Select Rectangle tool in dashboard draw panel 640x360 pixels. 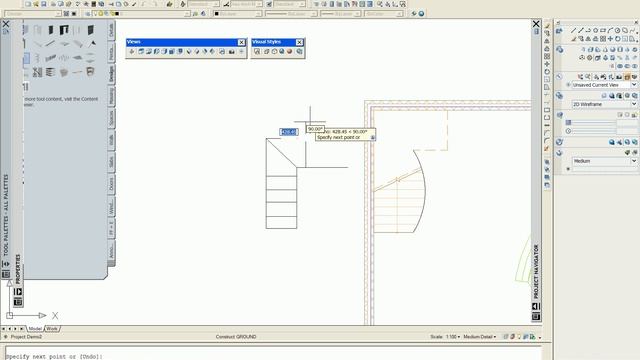[x=603, y=31]
